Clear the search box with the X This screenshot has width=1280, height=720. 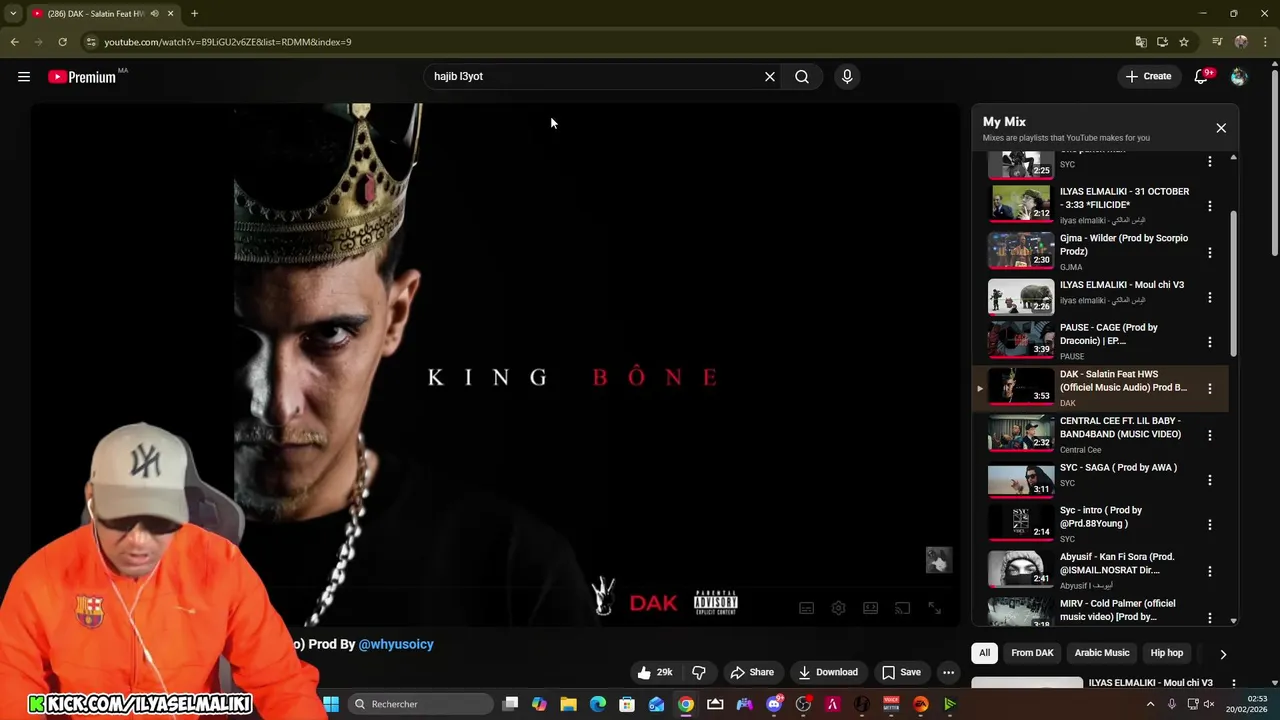click(x=770, y=77)
